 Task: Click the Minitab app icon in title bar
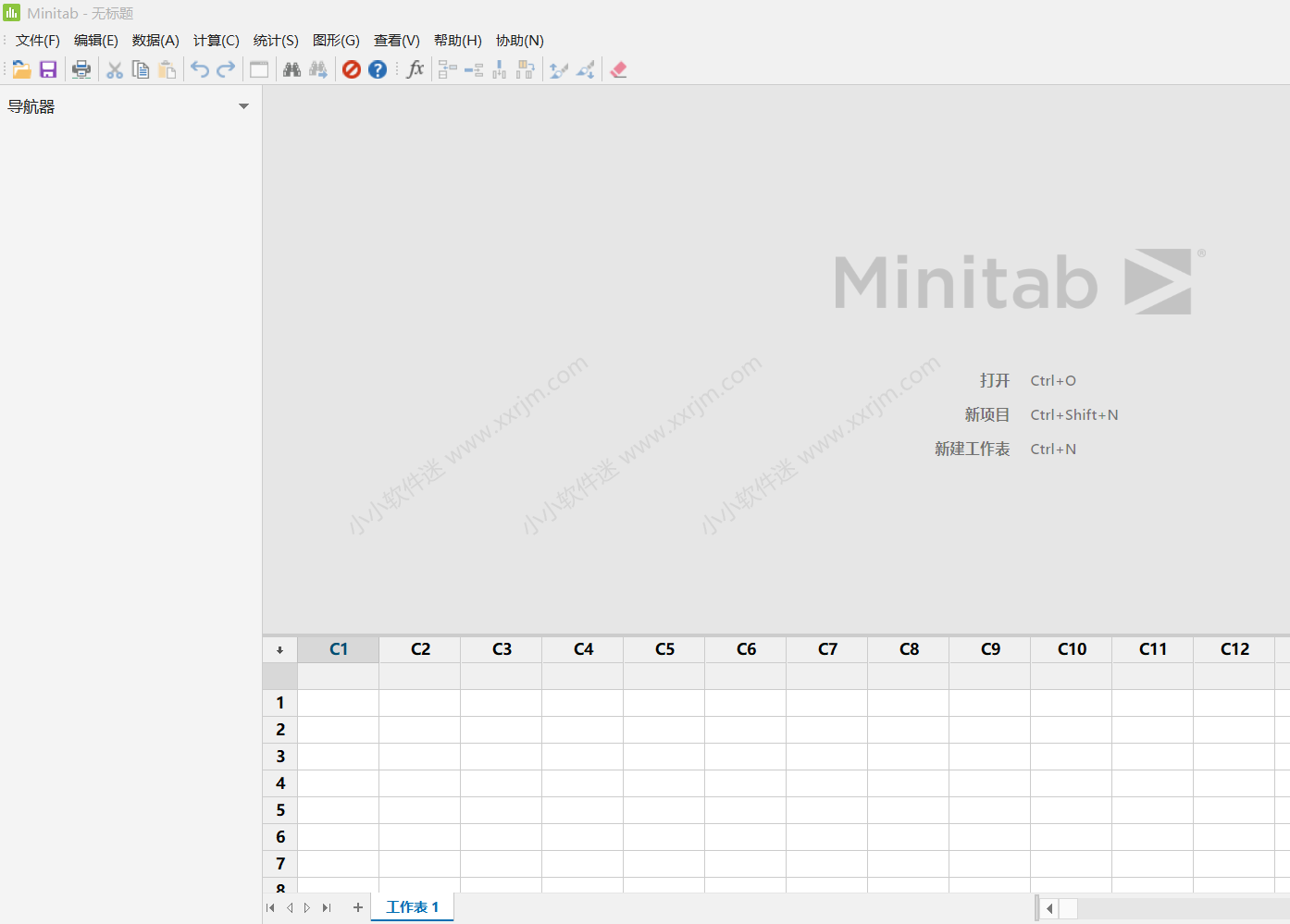coord(11,12)
